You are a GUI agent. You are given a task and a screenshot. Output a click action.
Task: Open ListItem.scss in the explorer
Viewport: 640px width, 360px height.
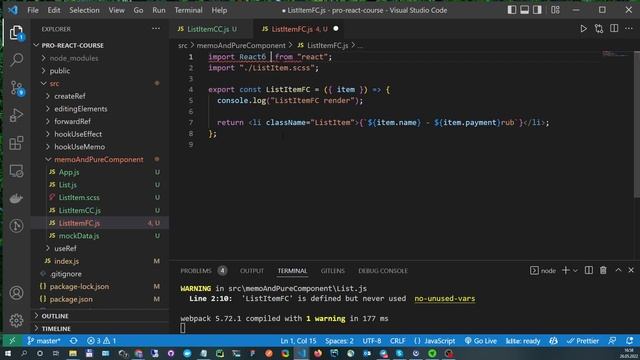click(79, 198)
